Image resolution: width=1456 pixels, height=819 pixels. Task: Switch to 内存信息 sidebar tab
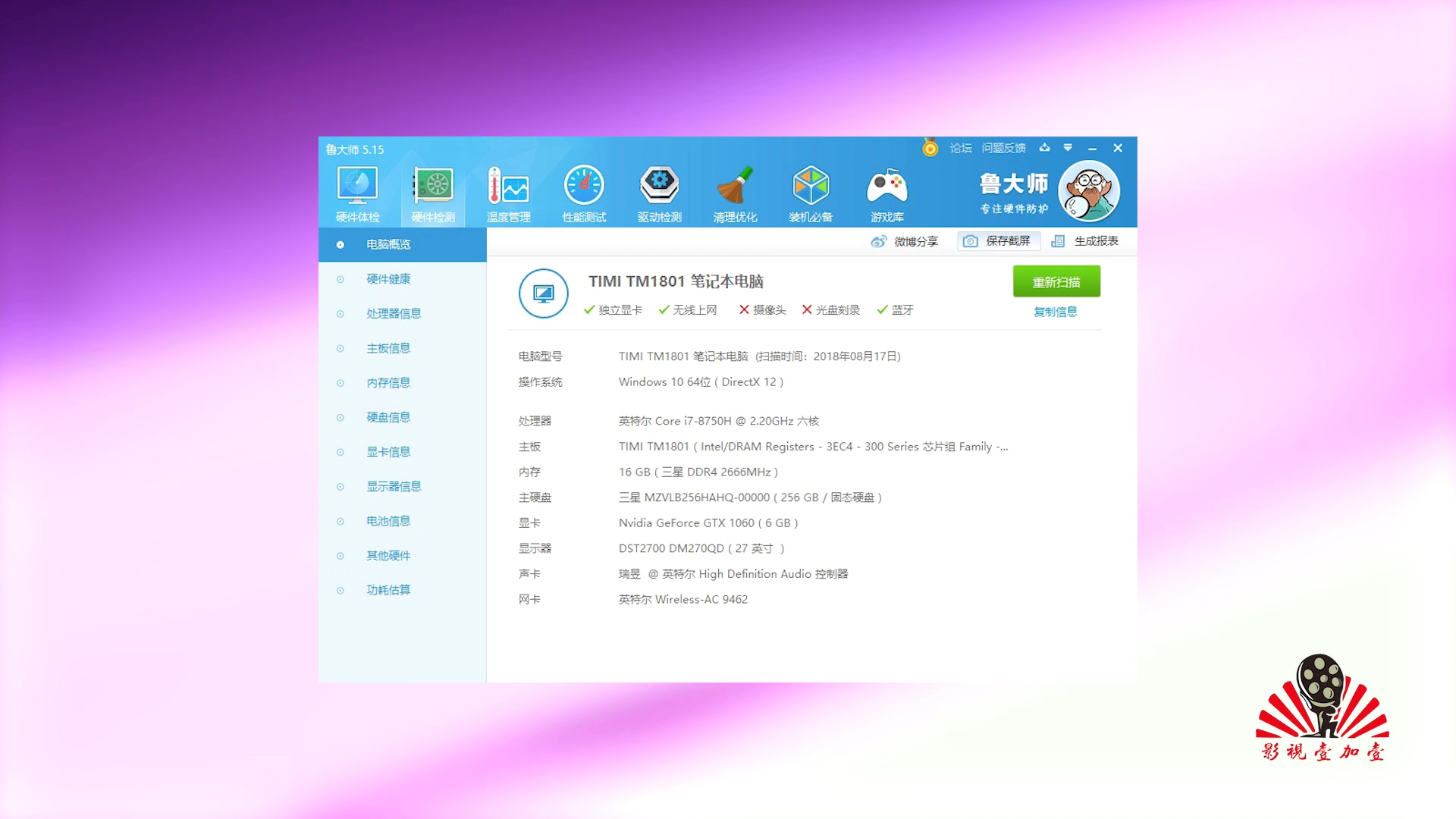pos(388,383)
